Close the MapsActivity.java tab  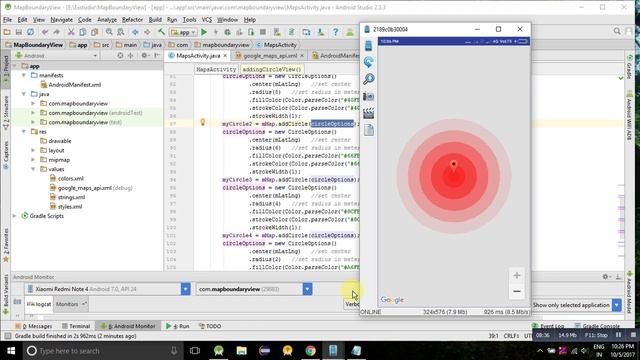(225, 56)
